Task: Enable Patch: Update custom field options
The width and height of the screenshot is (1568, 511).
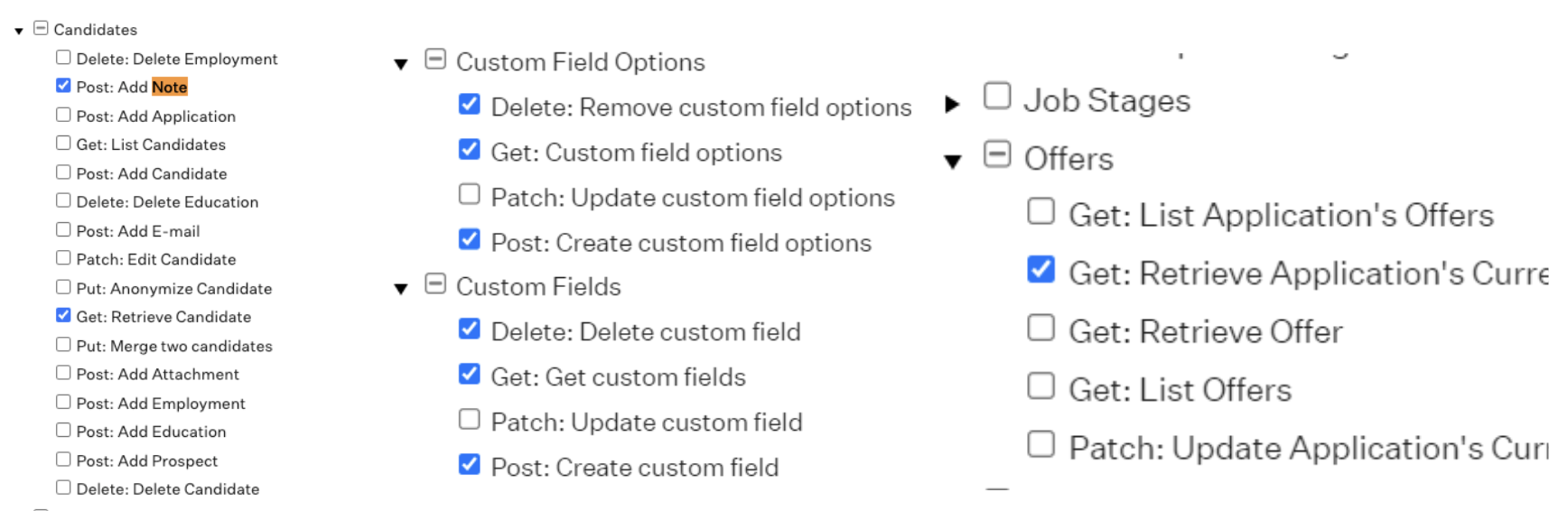Action: point(469,194)
